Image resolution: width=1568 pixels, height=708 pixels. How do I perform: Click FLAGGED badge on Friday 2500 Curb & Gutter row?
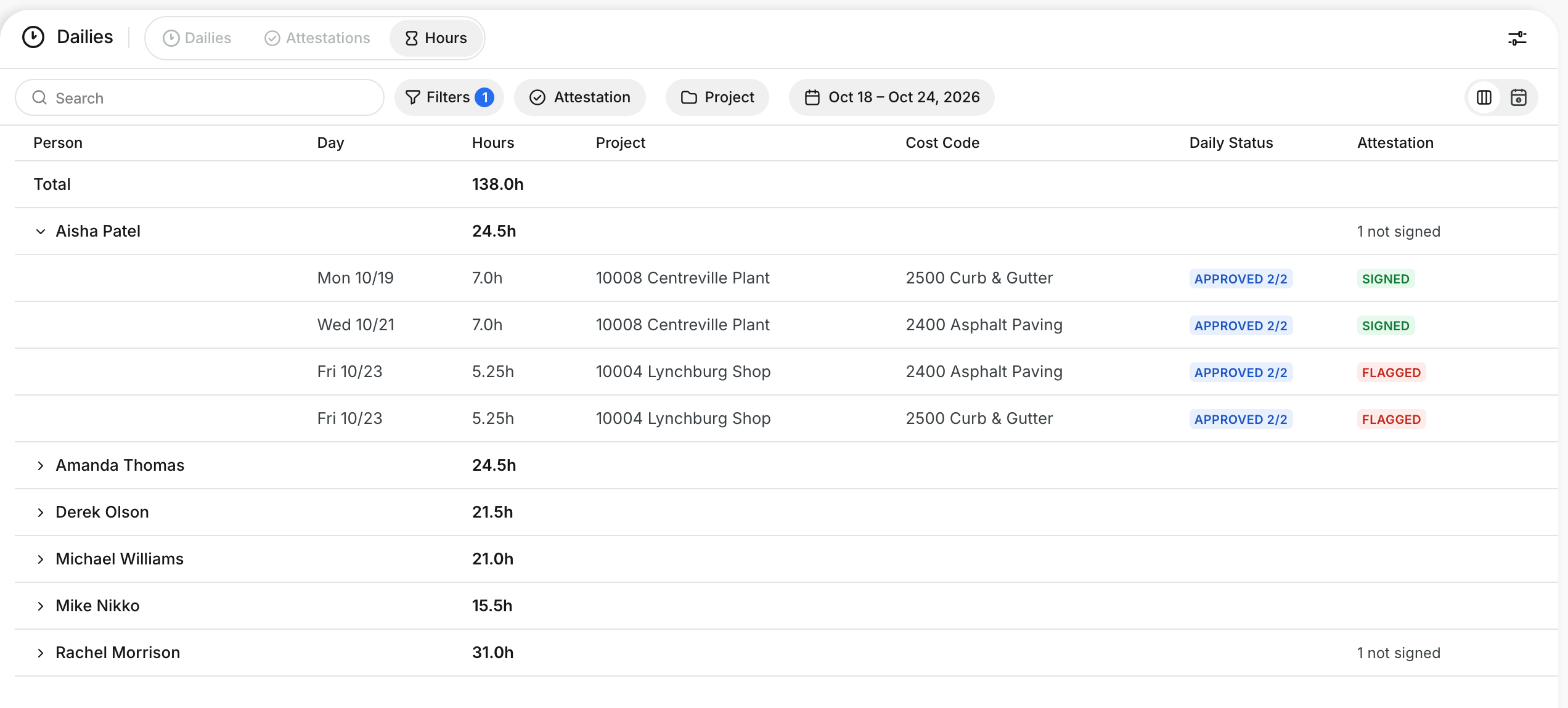(x=1391, y=419)
